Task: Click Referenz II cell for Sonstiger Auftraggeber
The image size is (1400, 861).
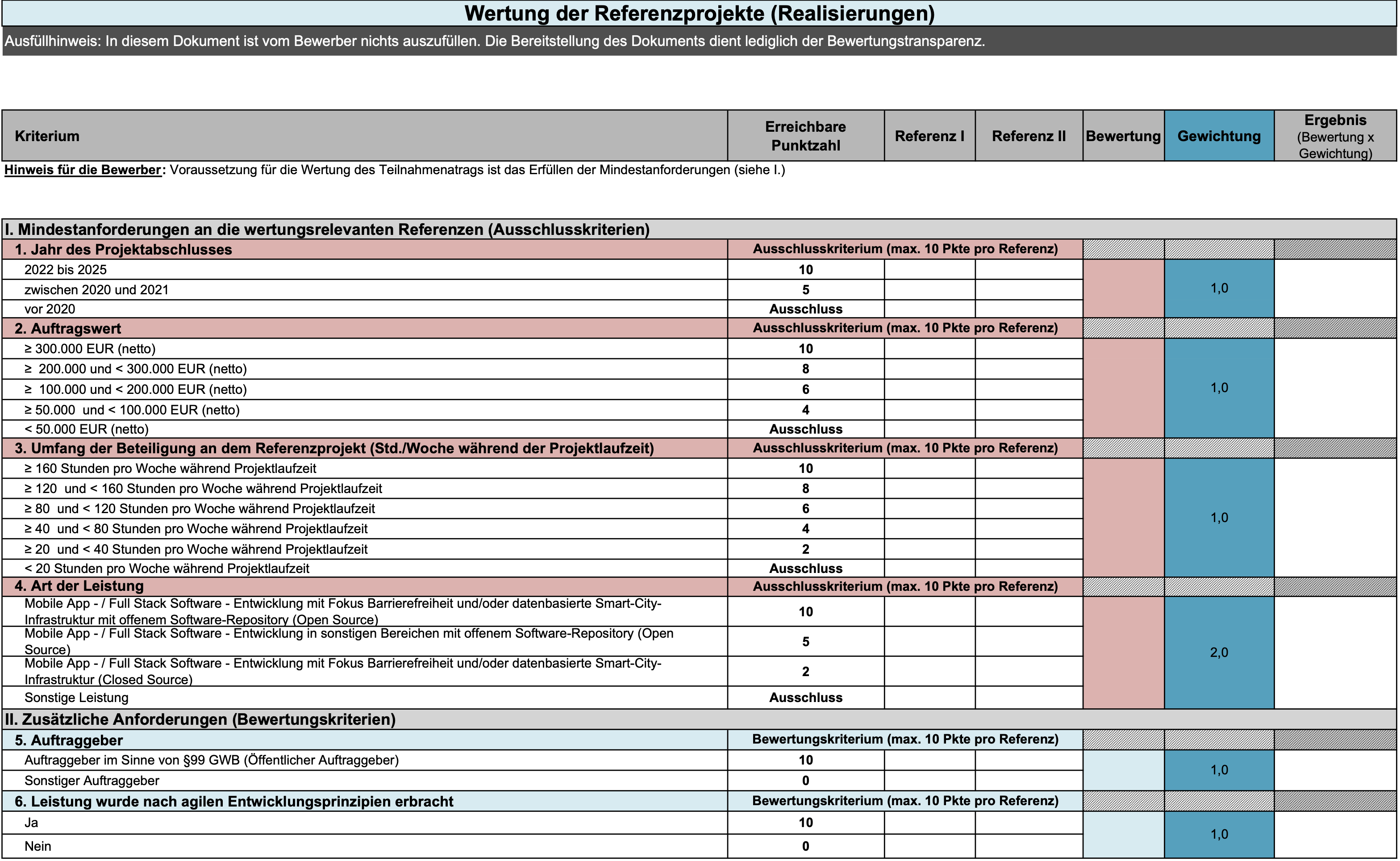Action: tap(1029, 781)
